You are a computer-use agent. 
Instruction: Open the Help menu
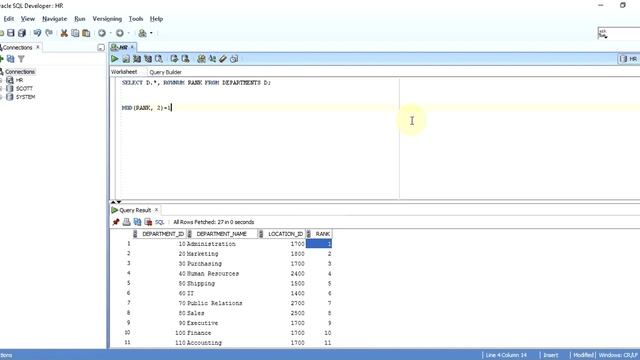coord(156,19)
